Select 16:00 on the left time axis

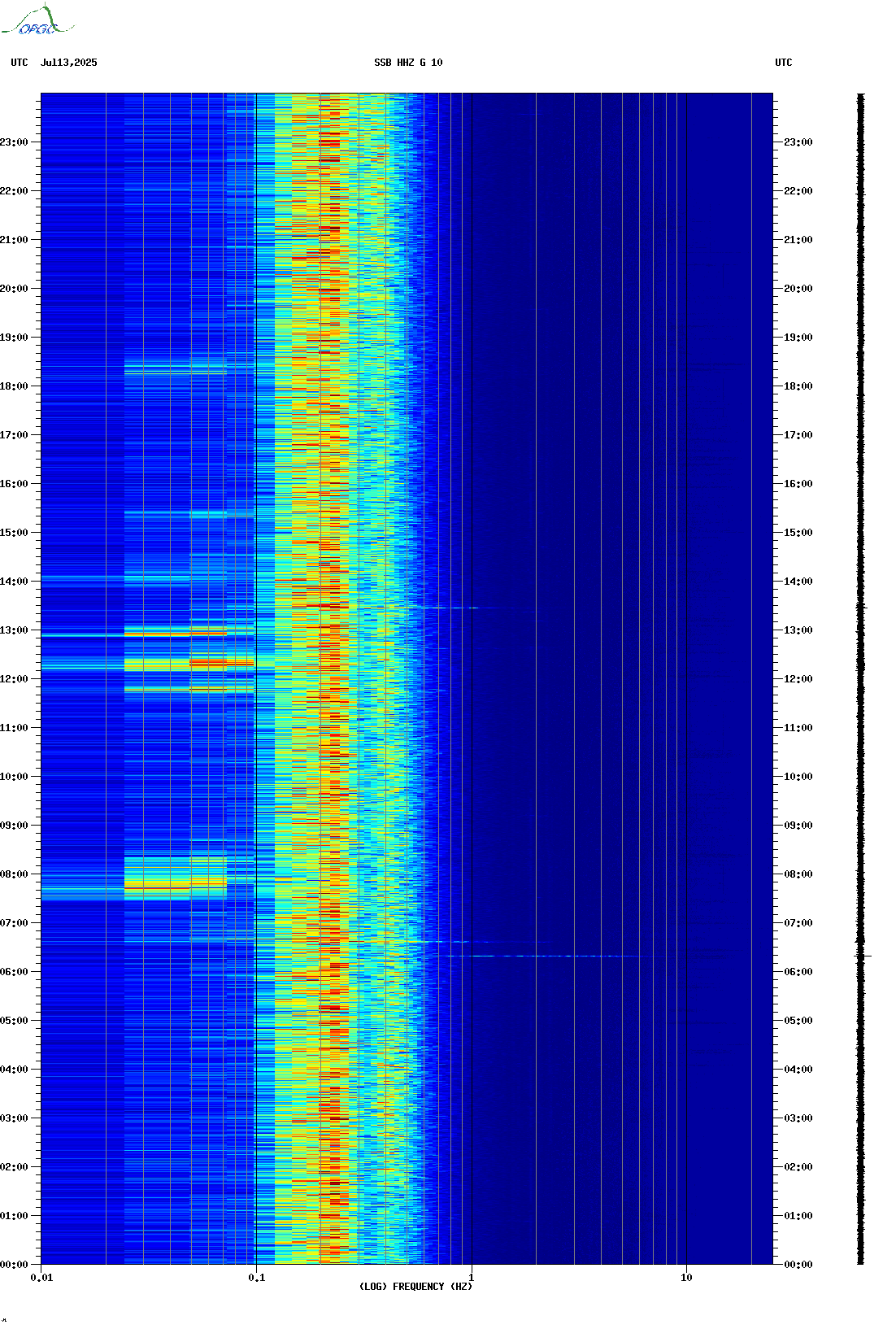tap(14, 484)
